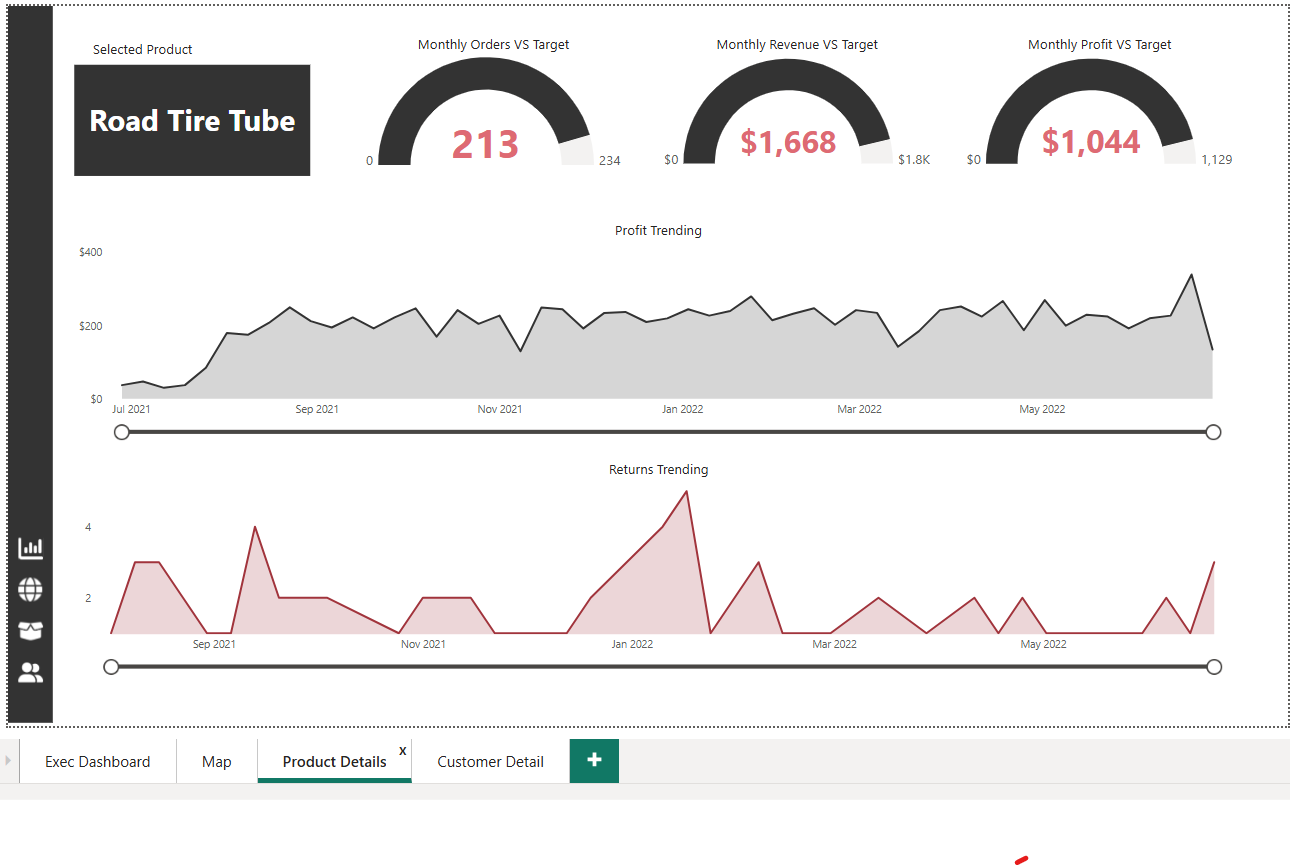Select the Product Details tab
The width and height of the screenshot is (1290, 866).
(x=334, y=762)
